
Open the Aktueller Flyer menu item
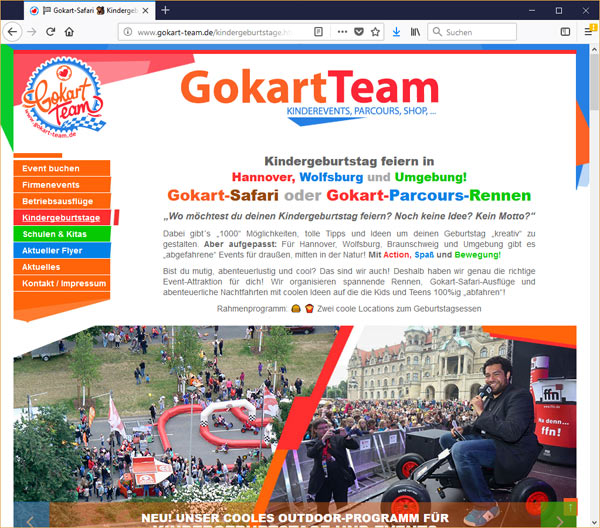[62, 251]
